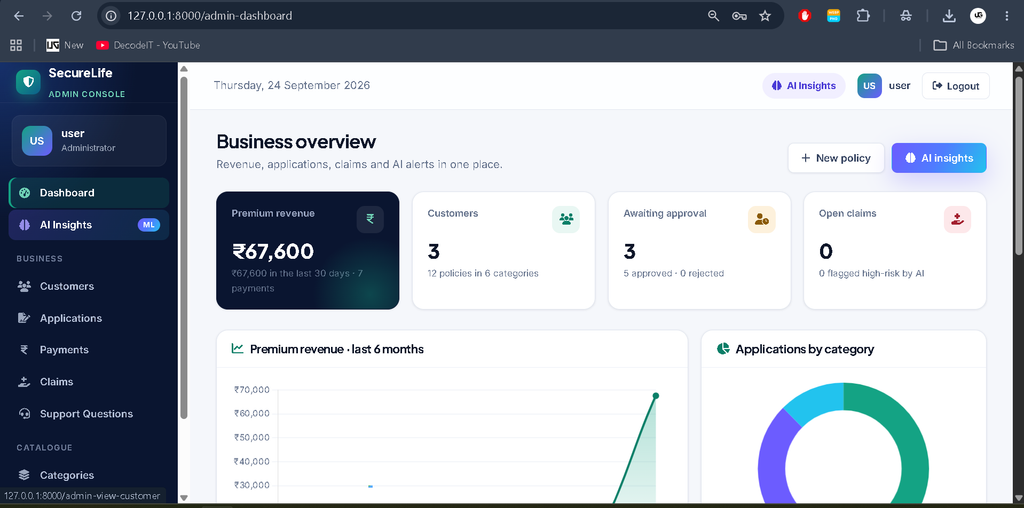
Task: Click the New policy button
Action: click(x=836, y=158)
